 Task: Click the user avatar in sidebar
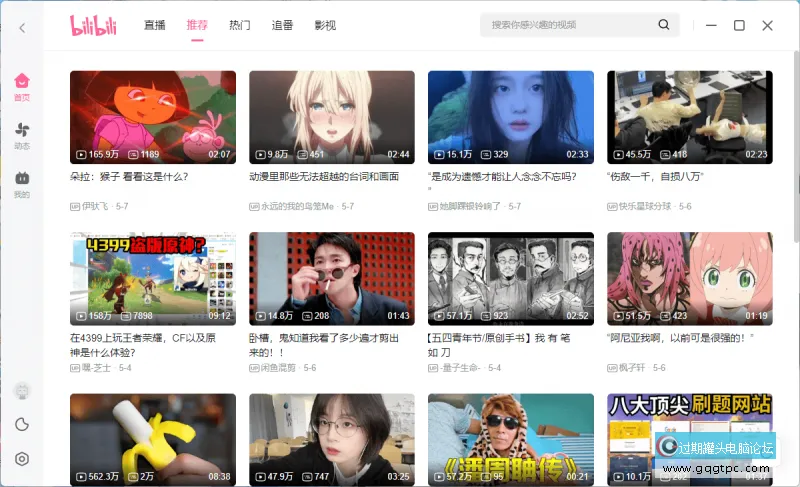tap(22, 390)
